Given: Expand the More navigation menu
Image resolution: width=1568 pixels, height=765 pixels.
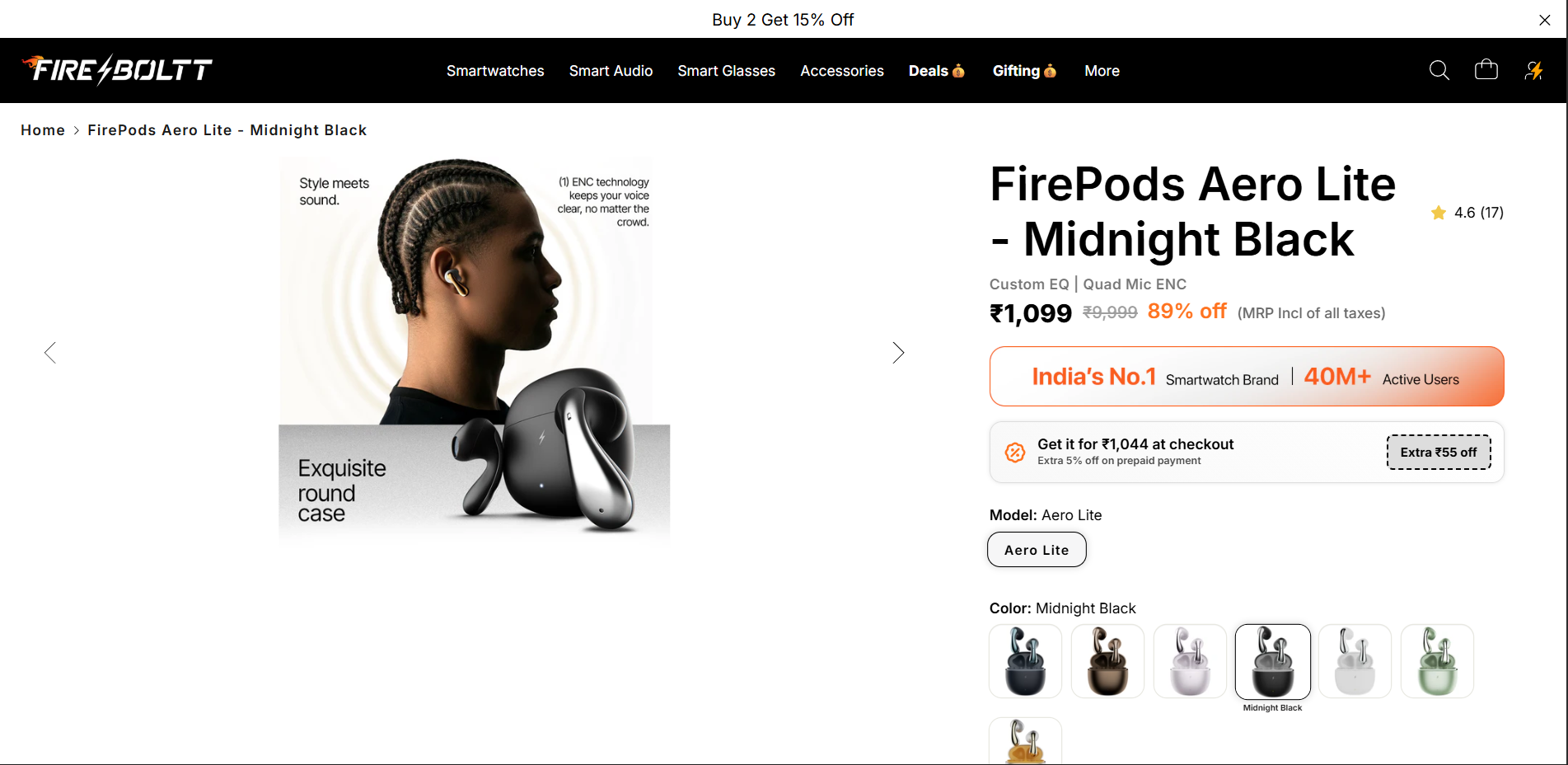Looking at the screenshot, I should click(1102, 71).
